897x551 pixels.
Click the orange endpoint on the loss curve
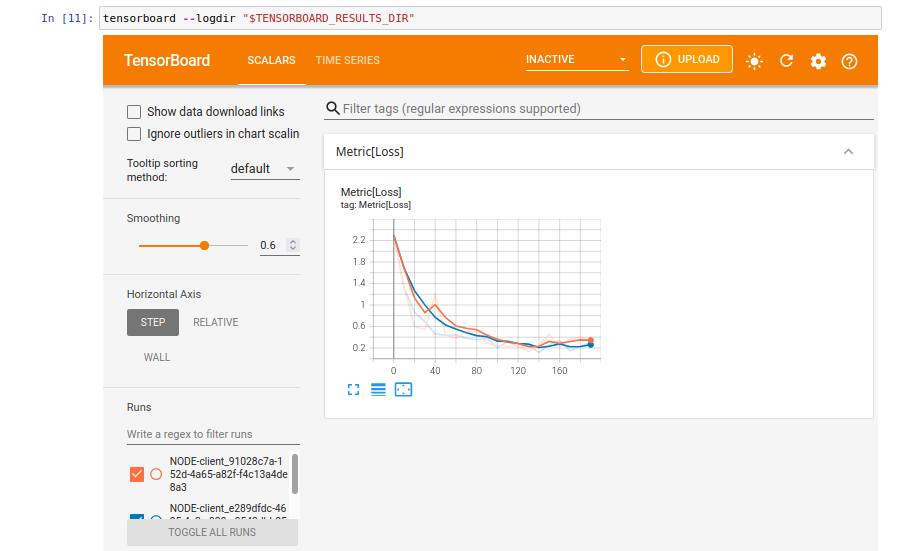coord(591,340)
